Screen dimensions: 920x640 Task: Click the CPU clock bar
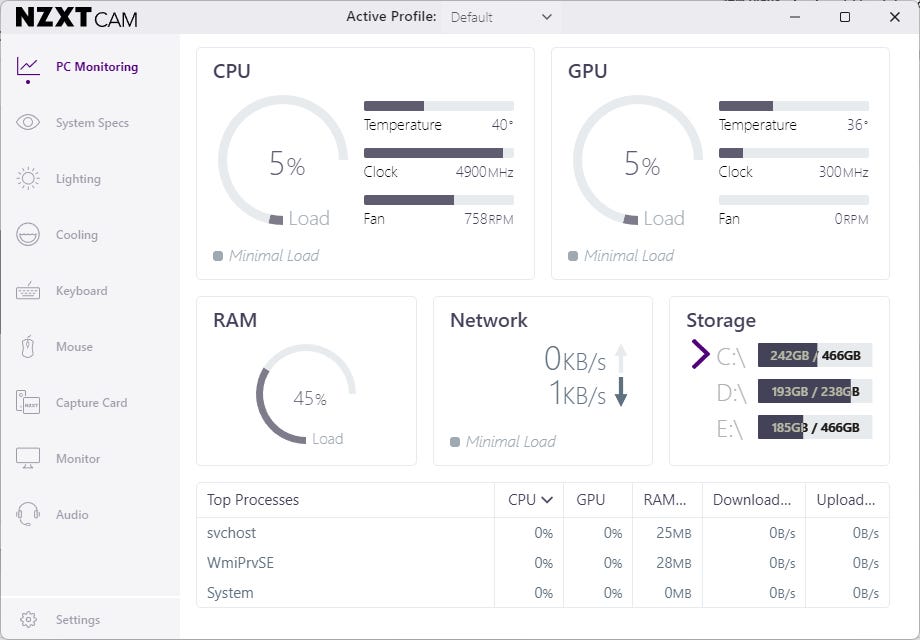[439, 153]
